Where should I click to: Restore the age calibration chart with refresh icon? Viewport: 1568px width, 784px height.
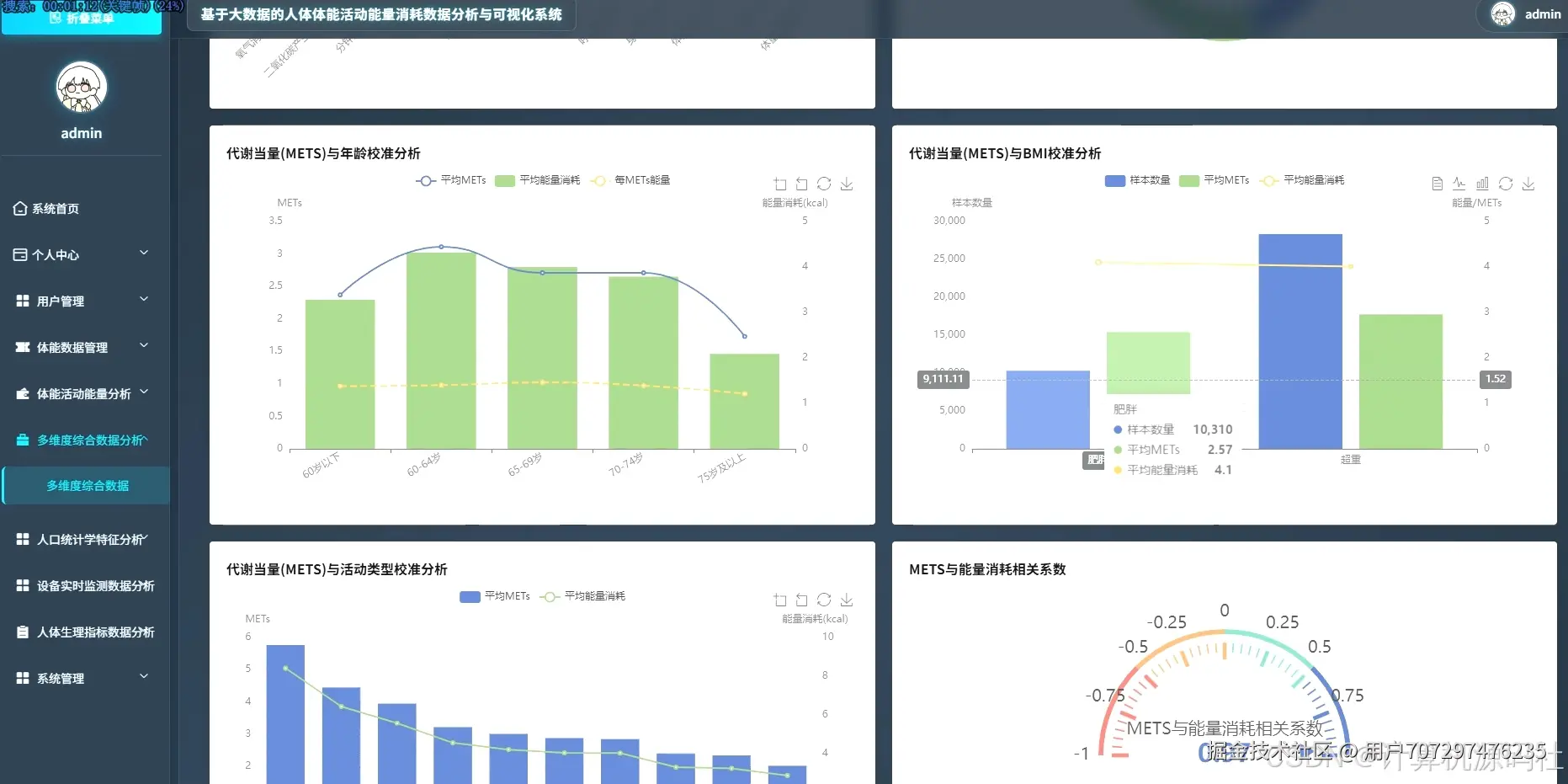pyautogui.click(x=824, y=184)
